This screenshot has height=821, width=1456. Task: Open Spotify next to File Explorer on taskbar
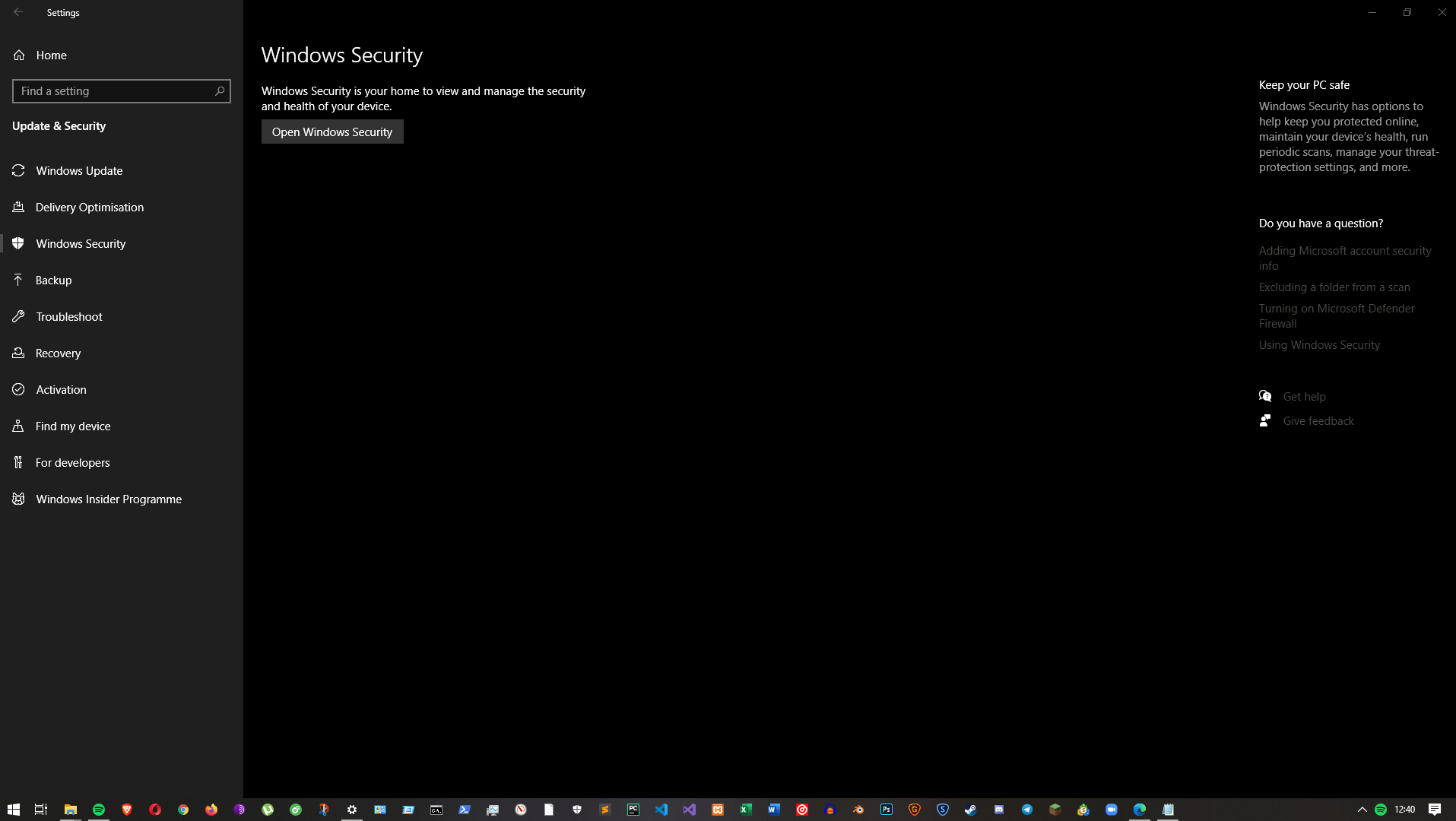point(98,810)
